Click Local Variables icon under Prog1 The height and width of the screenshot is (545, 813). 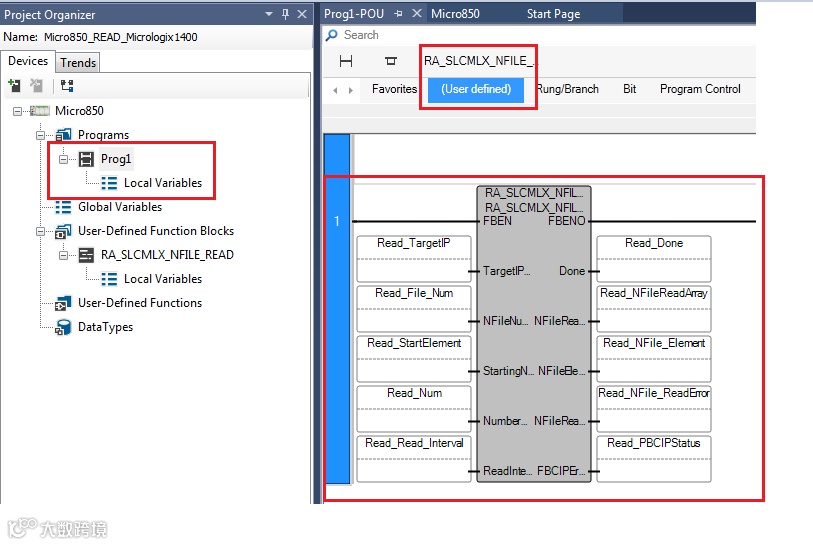tap(109, 183)
